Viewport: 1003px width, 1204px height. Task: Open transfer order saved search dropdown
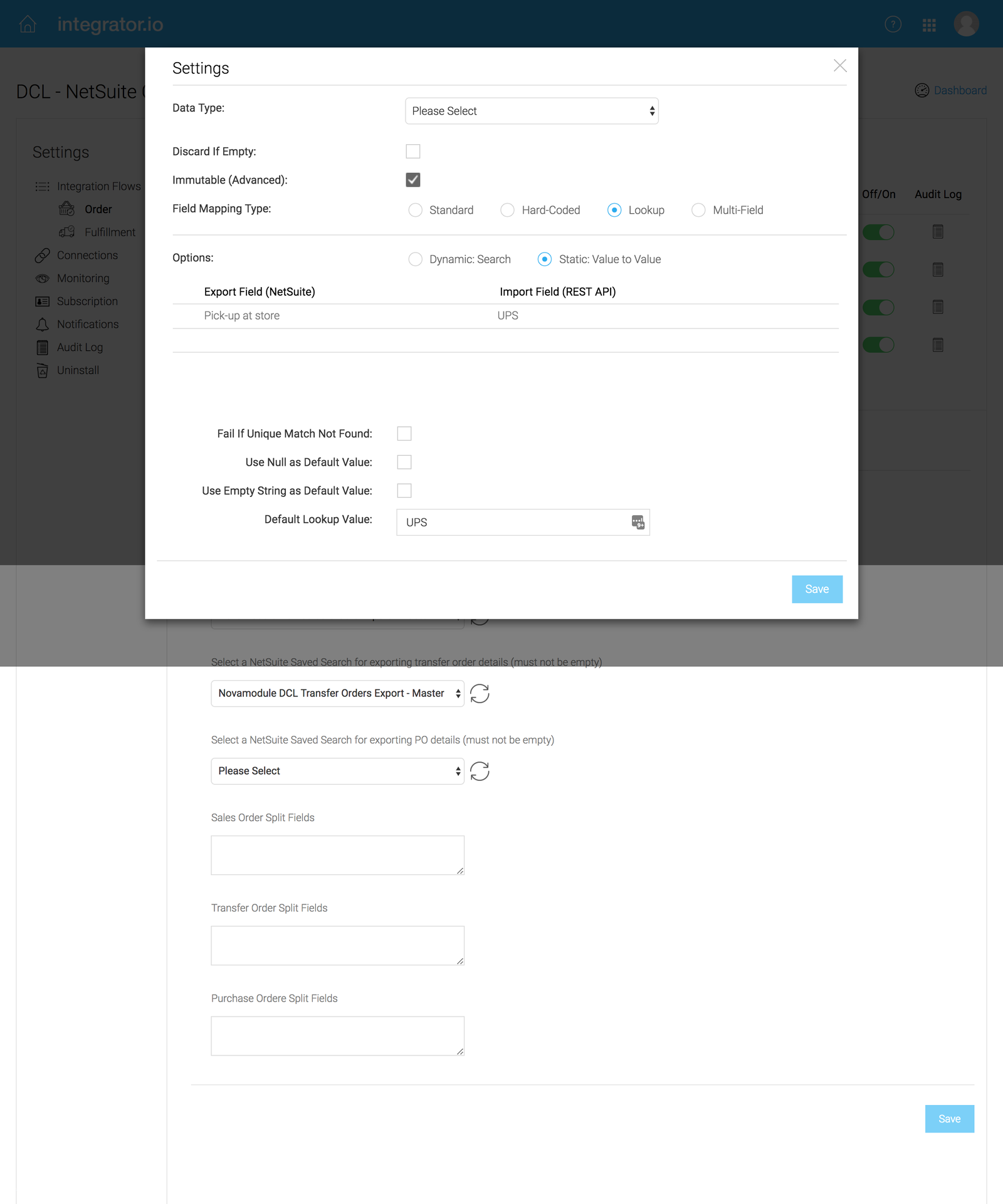pyautogui.click(x=337, y=693)
